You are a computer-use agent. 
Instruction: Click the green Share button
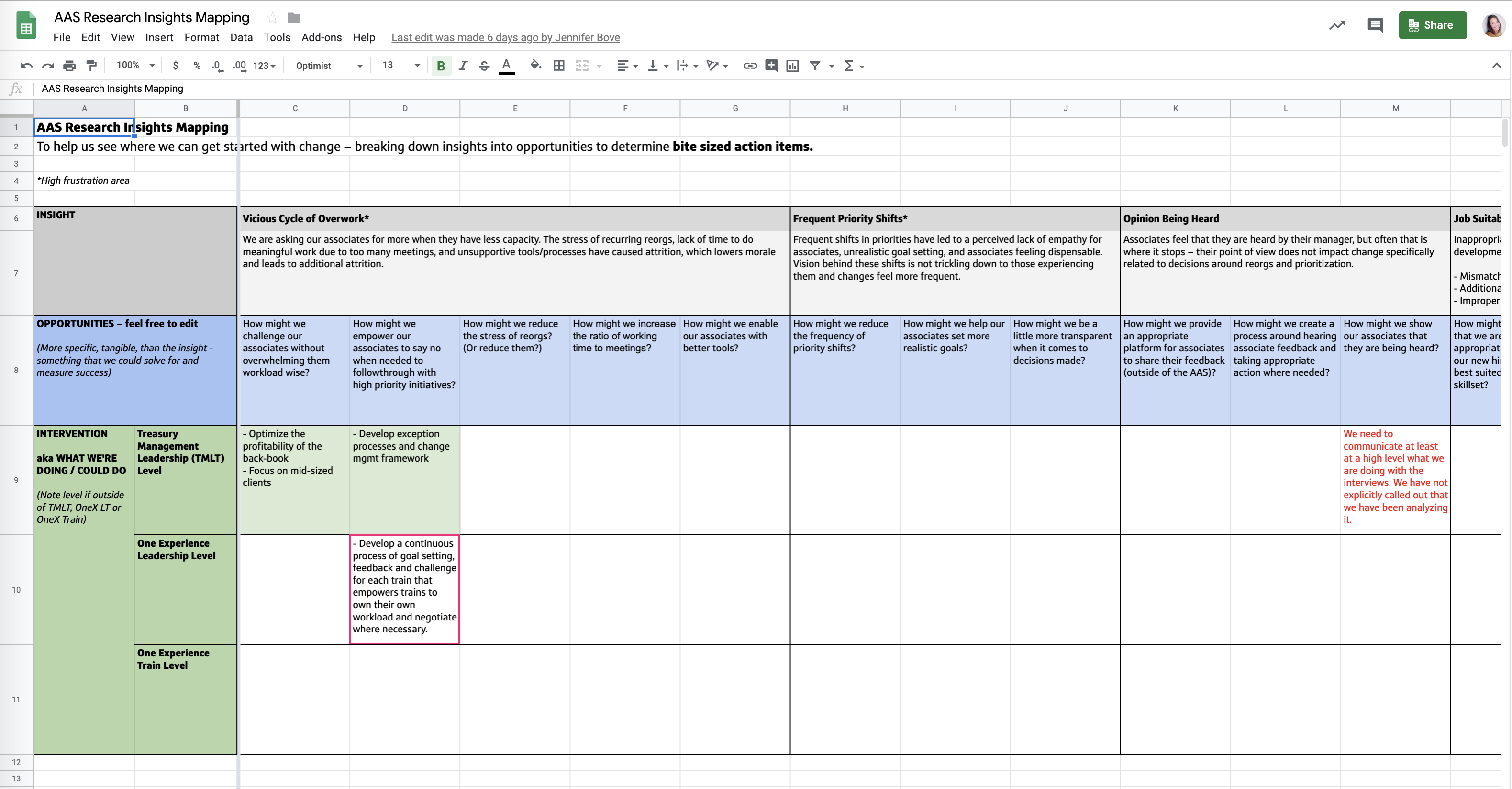[x=1432, y=25]
